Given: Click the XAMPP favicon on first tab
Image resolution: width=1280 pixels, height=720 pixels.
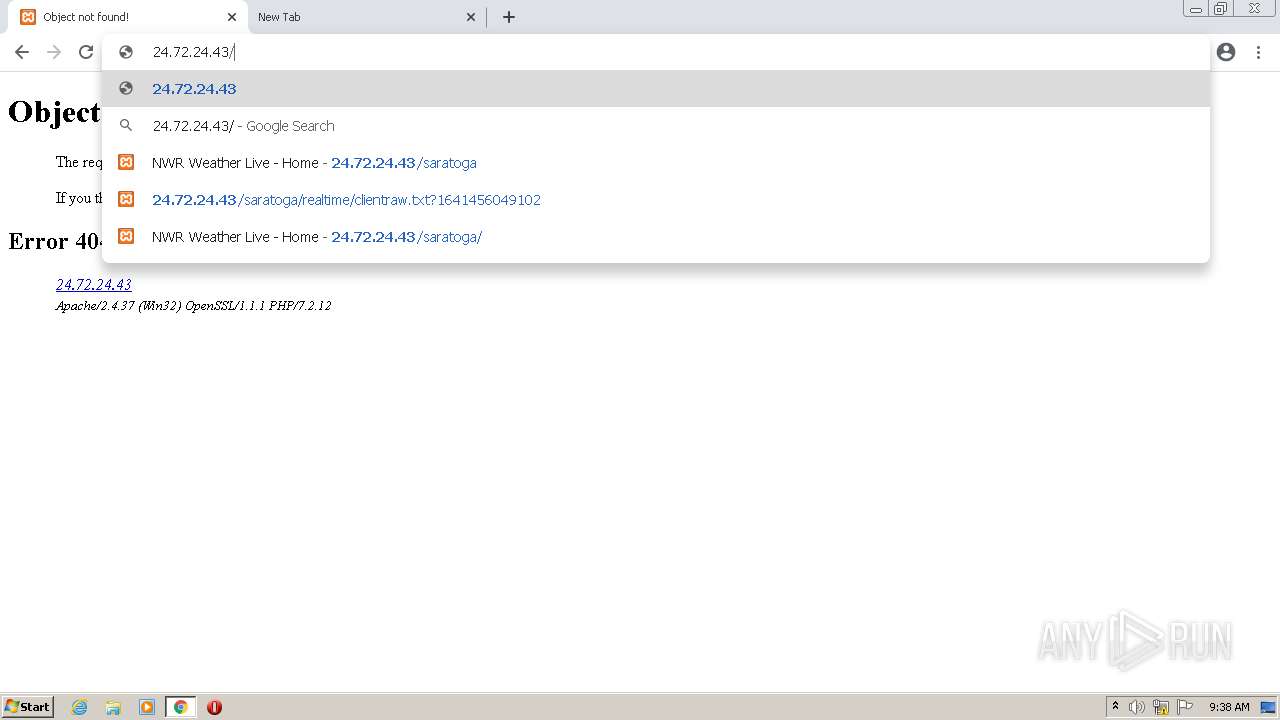Looking at the screenshot, I should [x=28, y=17].
